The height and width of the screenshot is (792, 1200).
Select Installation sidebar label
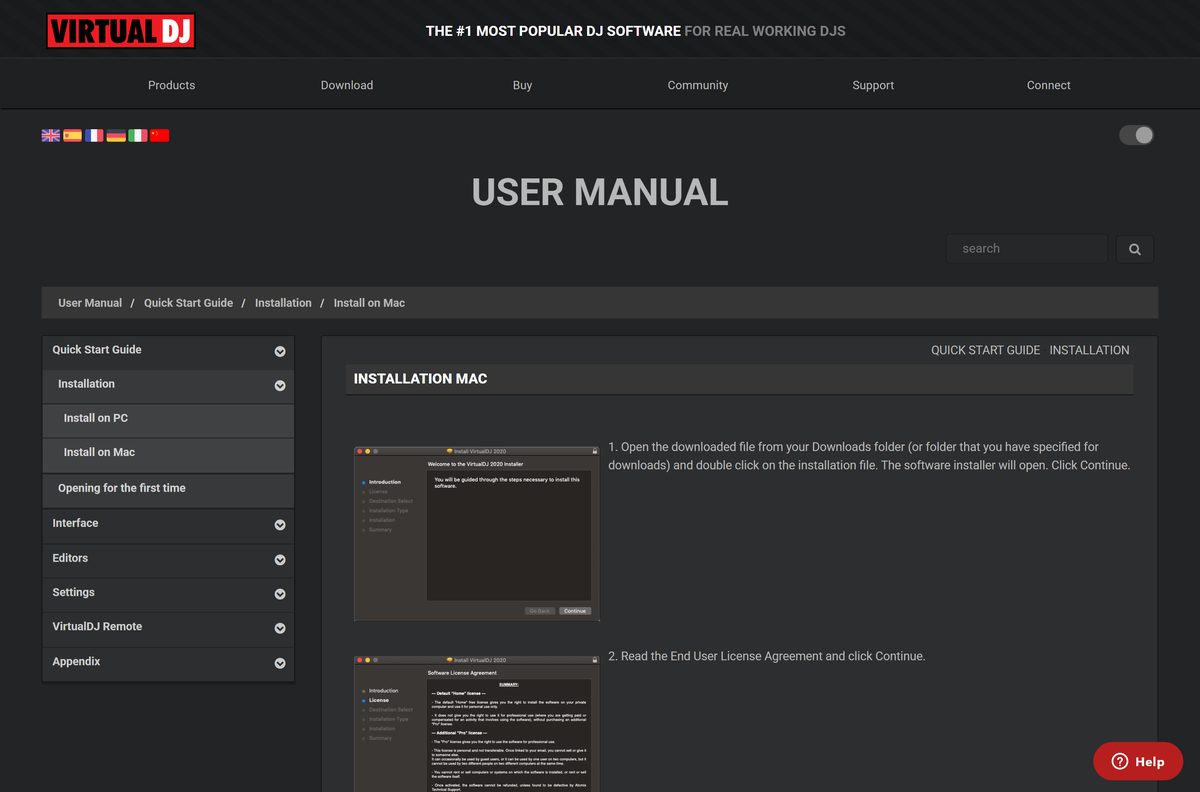pyautogui.click(x=86, y=384)
